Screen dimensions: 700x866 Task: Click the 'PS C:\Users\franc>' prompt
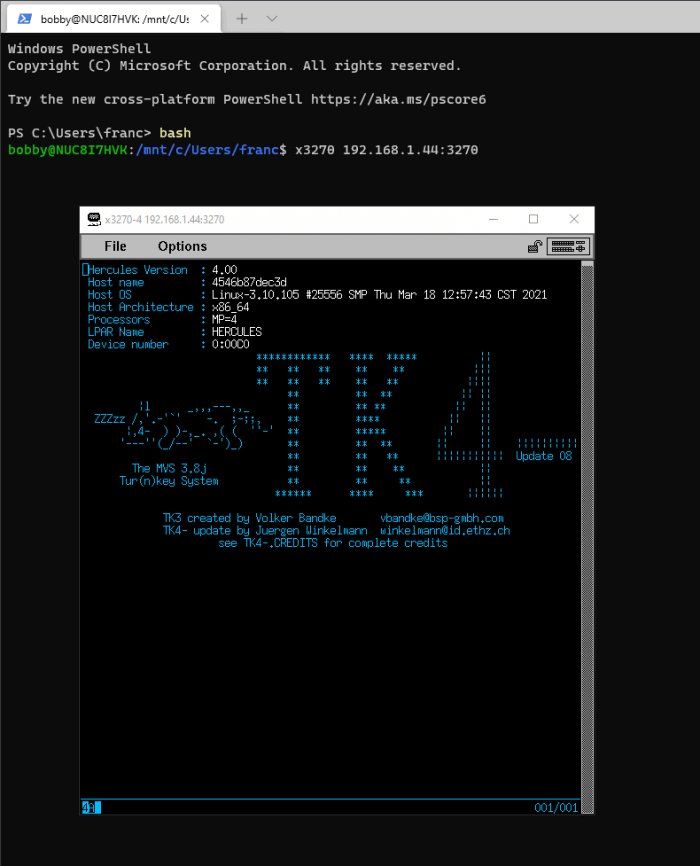tap(79, 133)
